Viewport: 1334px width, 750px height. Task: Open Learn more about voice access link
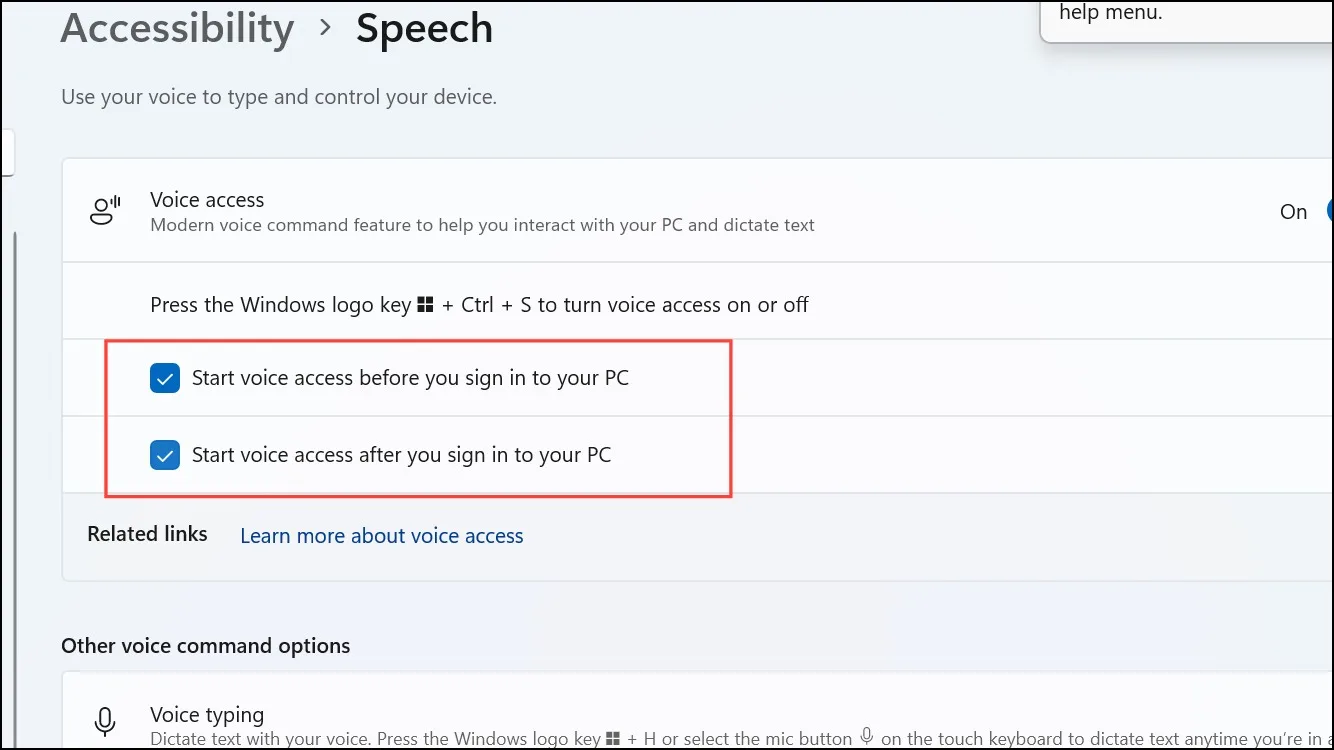(x=382, y=536)
